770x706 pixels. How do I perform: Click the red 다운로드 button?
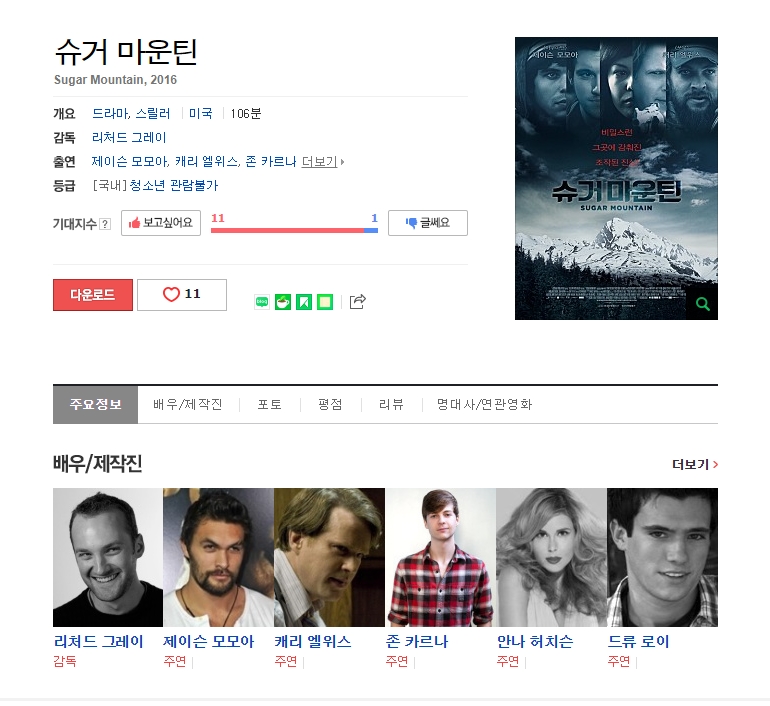click(x=93, y=295)
